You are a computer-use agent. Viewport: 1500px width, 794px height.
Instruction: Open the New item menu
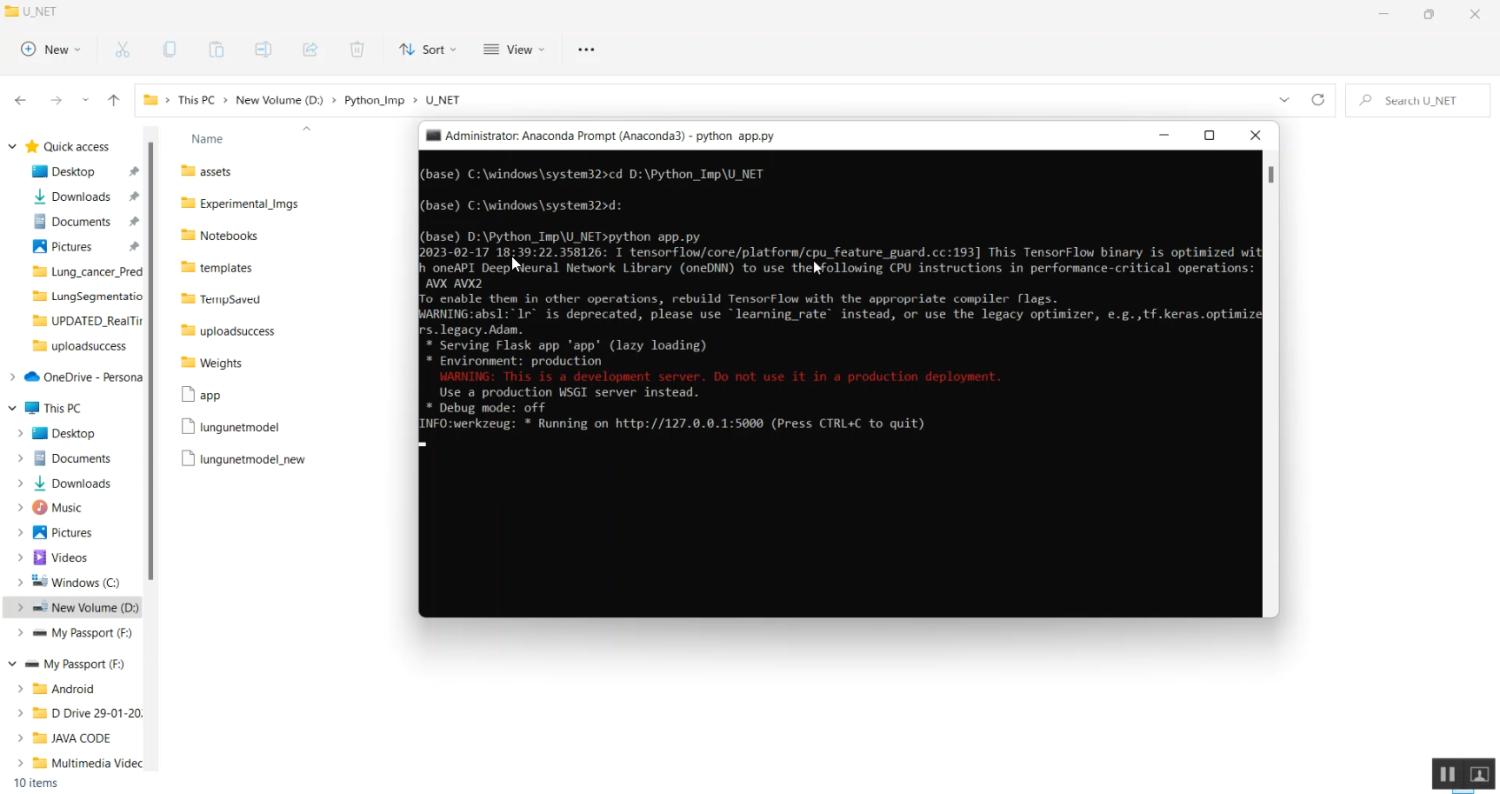[51, 49]
